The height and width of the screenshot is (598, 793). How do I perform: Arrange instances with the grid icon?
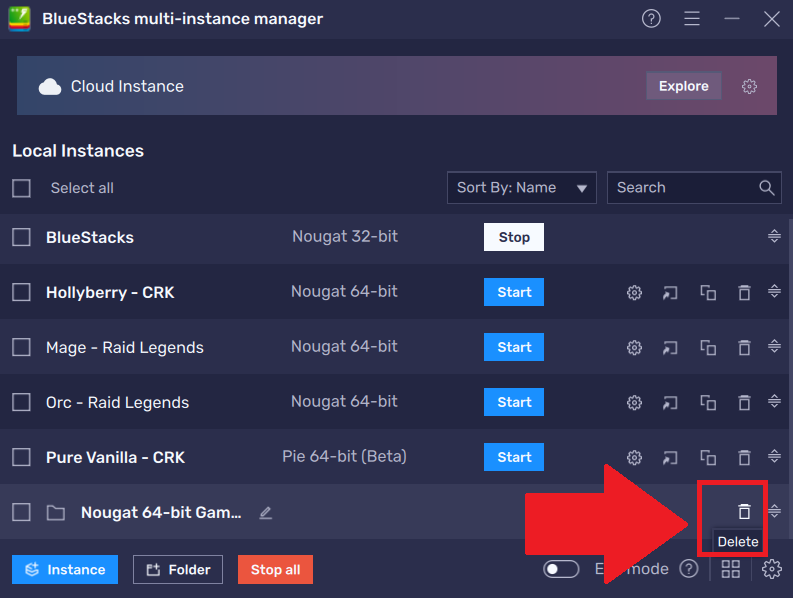pos(731,570)
